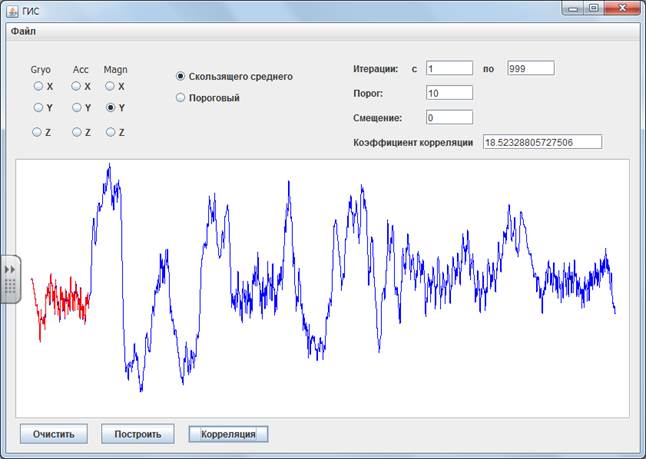Focus the Порог input field
646x459 pixels.
tap(448, 93)
